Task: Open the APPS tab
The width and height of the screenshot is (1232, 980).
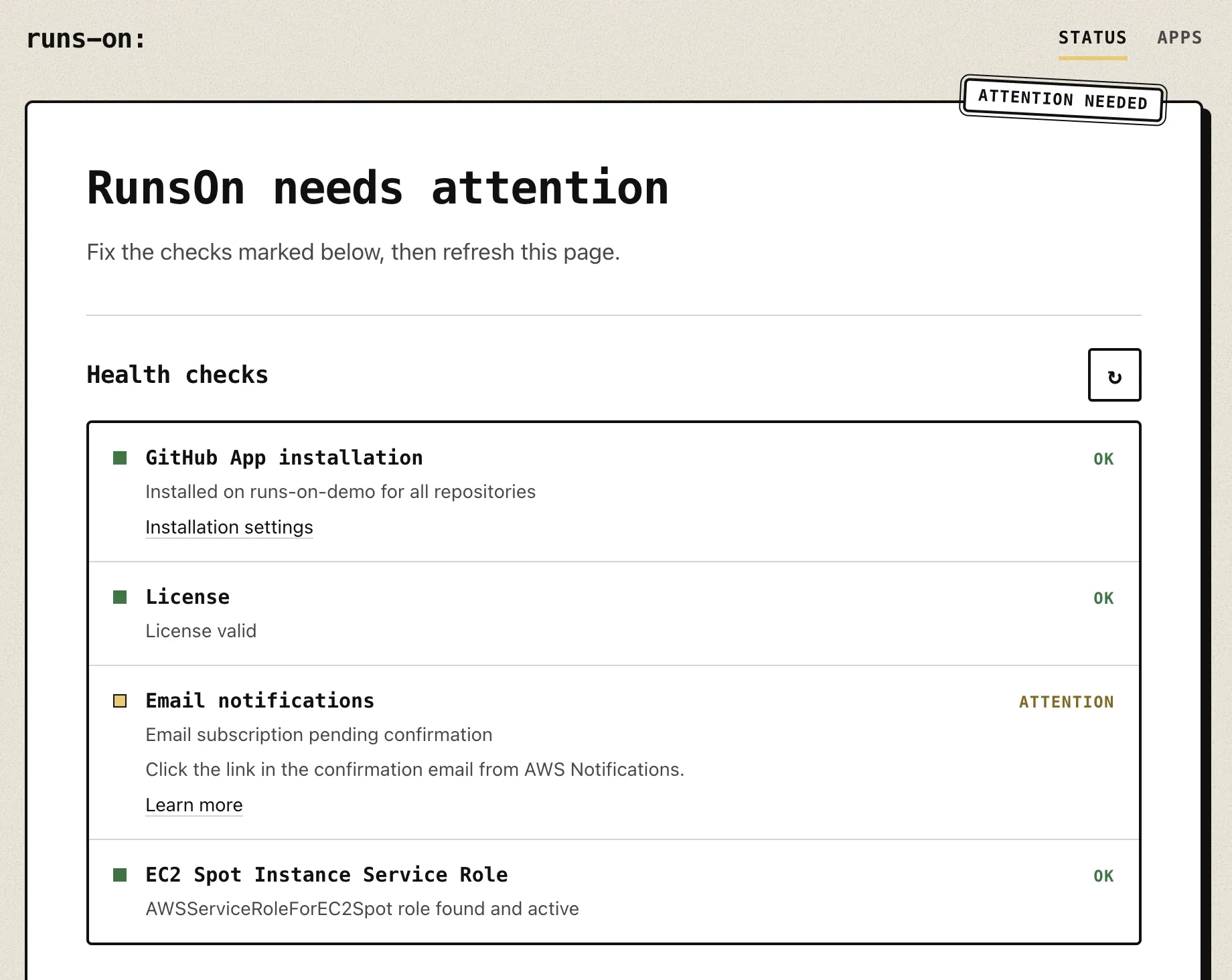Action: tap(1179, 38)
